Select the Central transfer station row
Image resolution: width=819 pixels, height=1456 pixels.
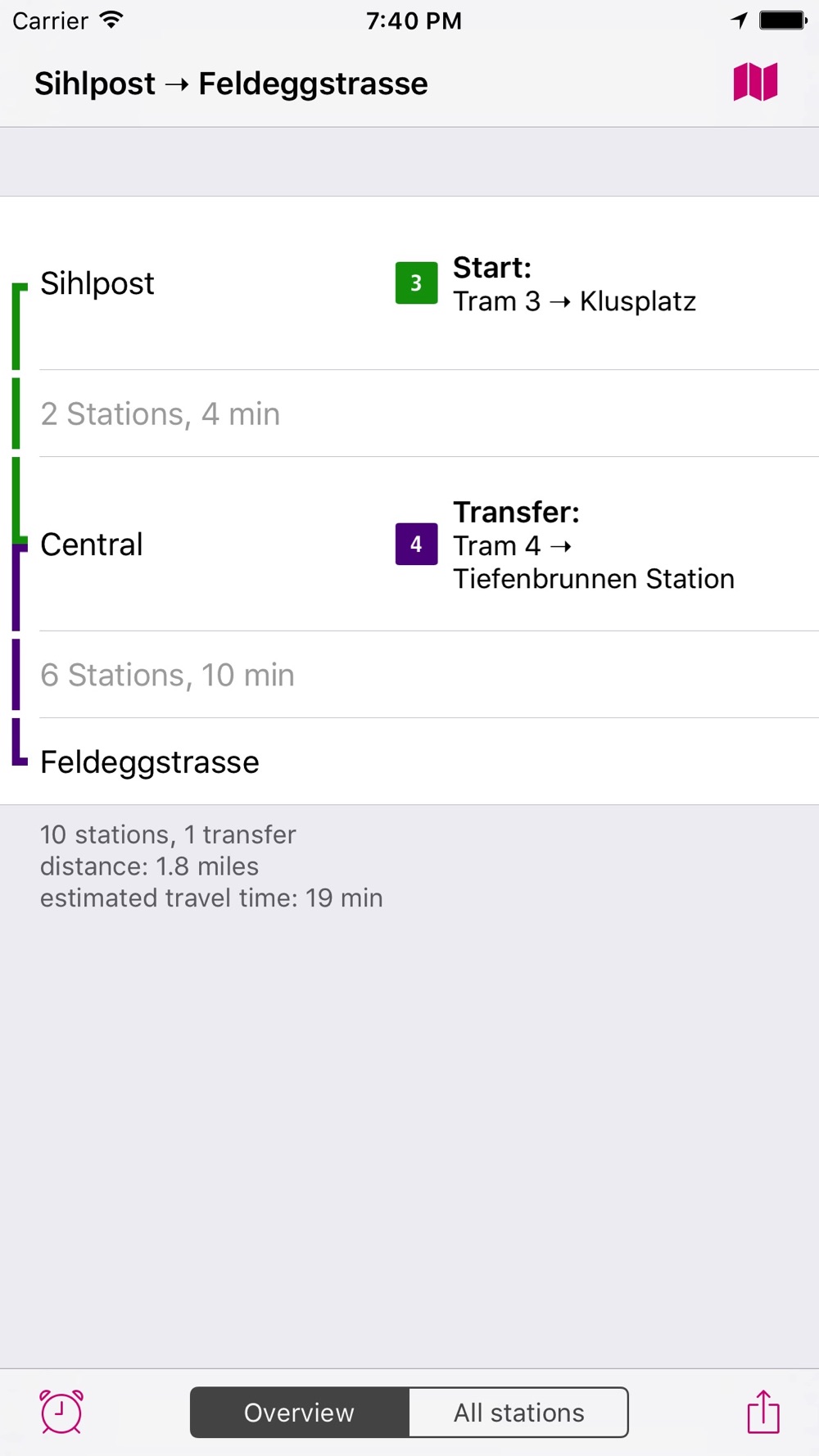click(x=409, y=544)
